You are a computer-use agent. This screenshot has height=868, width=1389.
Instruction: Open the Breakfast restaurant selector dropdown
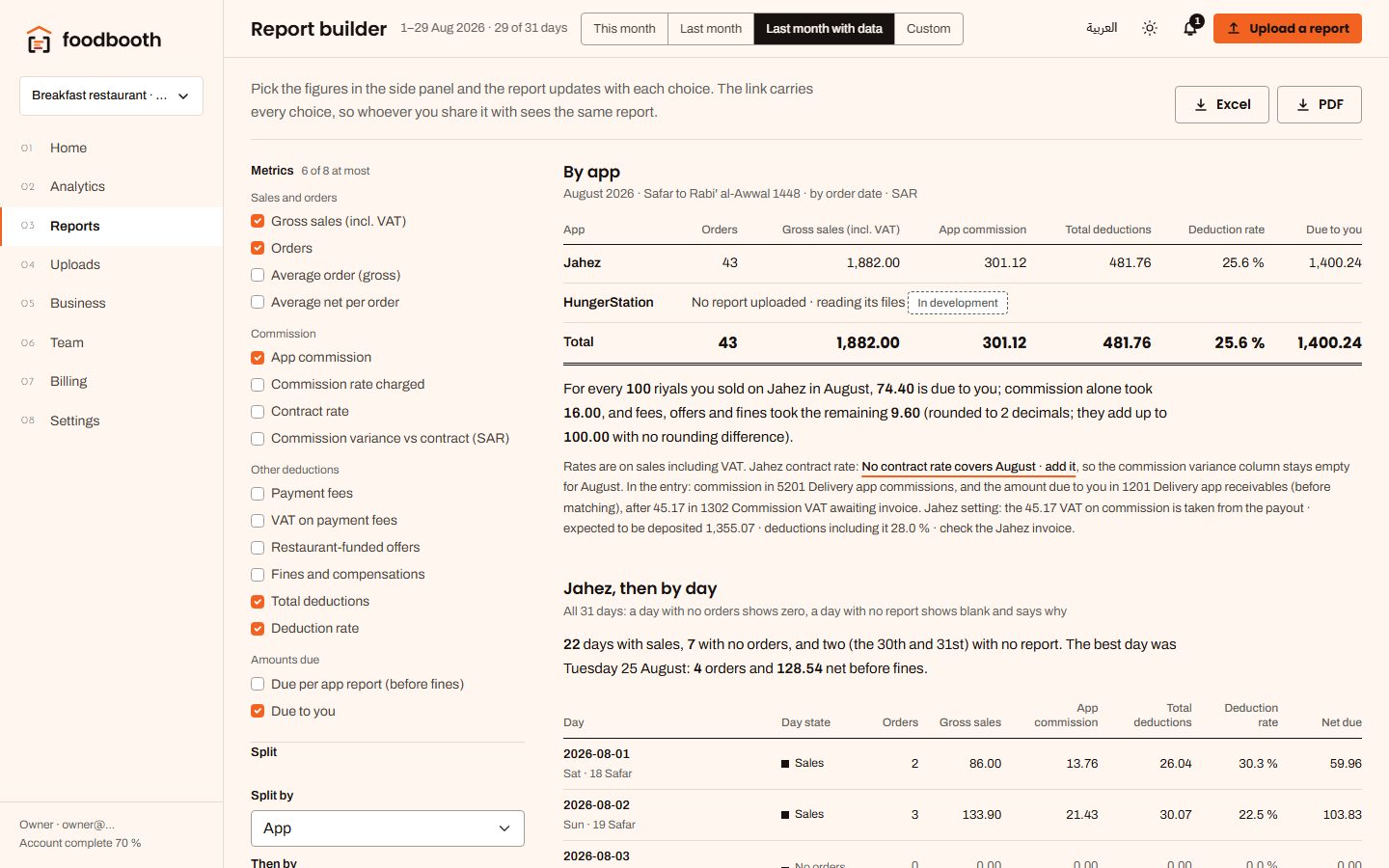111,95
